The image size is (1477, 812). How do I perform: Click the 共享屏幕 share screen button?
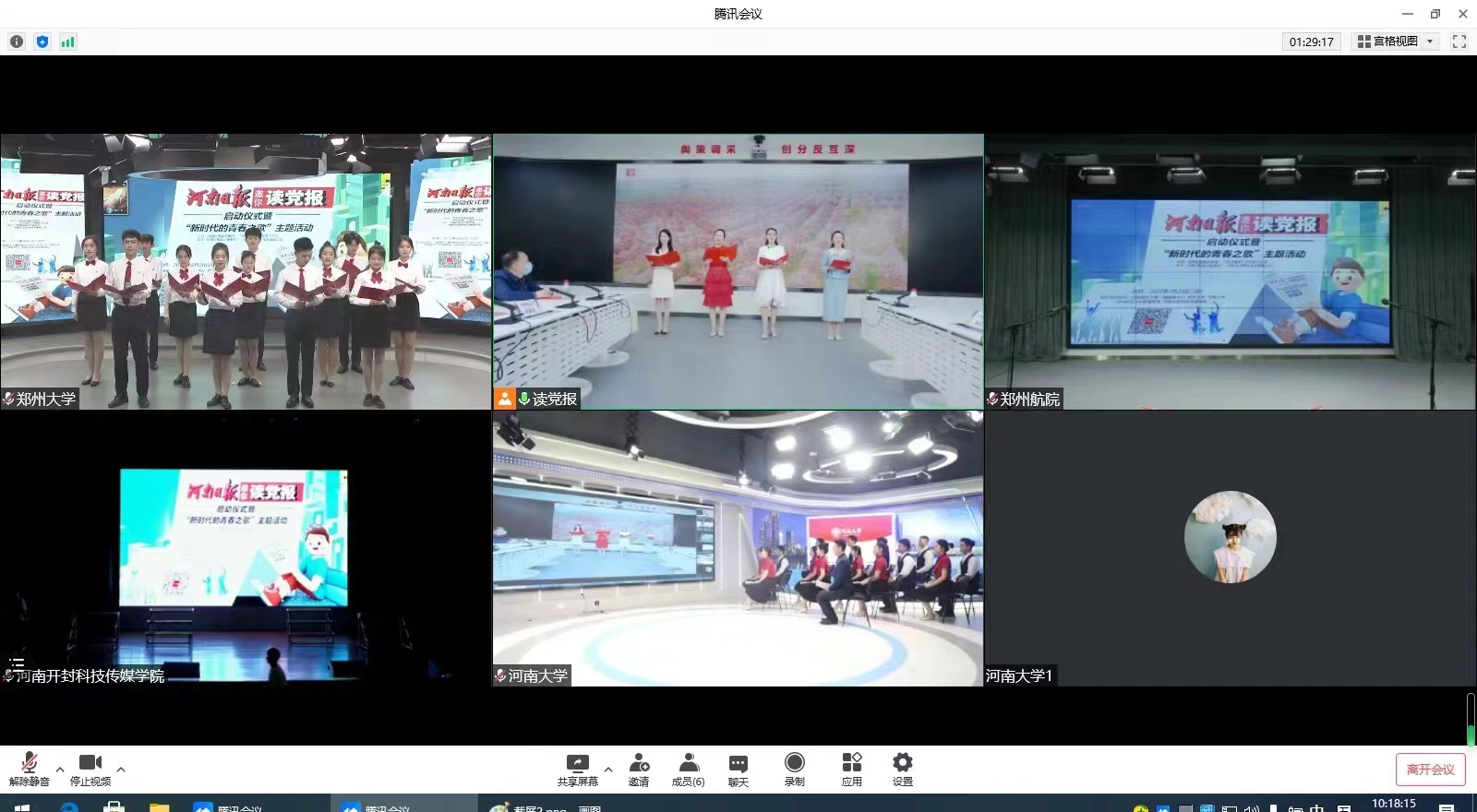tap(577, 769)
